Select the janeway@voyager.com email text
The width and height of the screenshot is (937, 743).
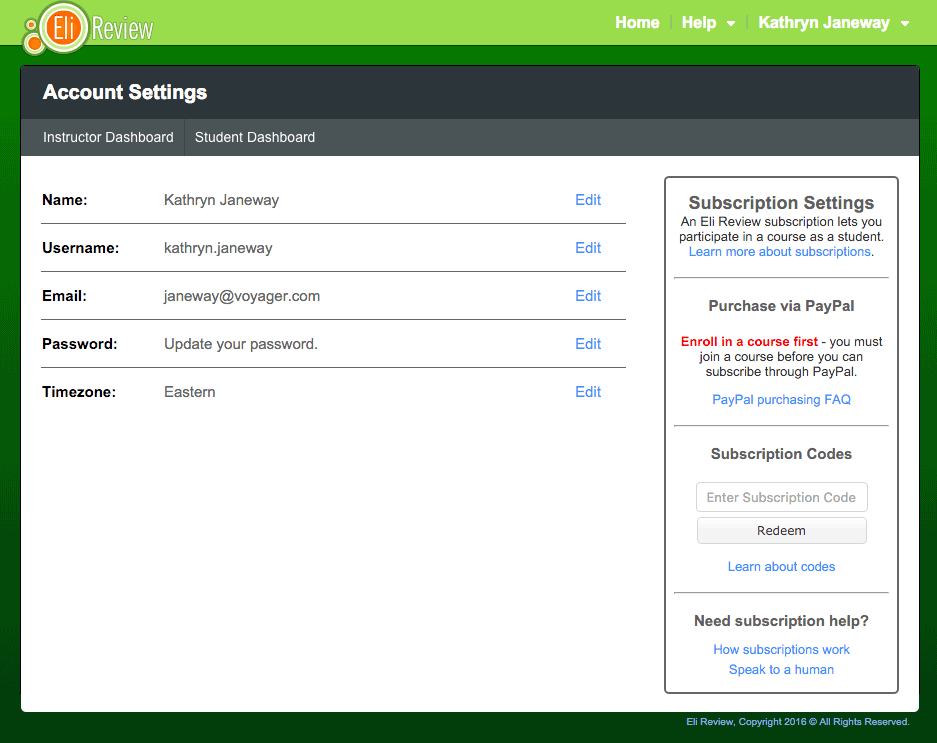[x=242, y=296]
